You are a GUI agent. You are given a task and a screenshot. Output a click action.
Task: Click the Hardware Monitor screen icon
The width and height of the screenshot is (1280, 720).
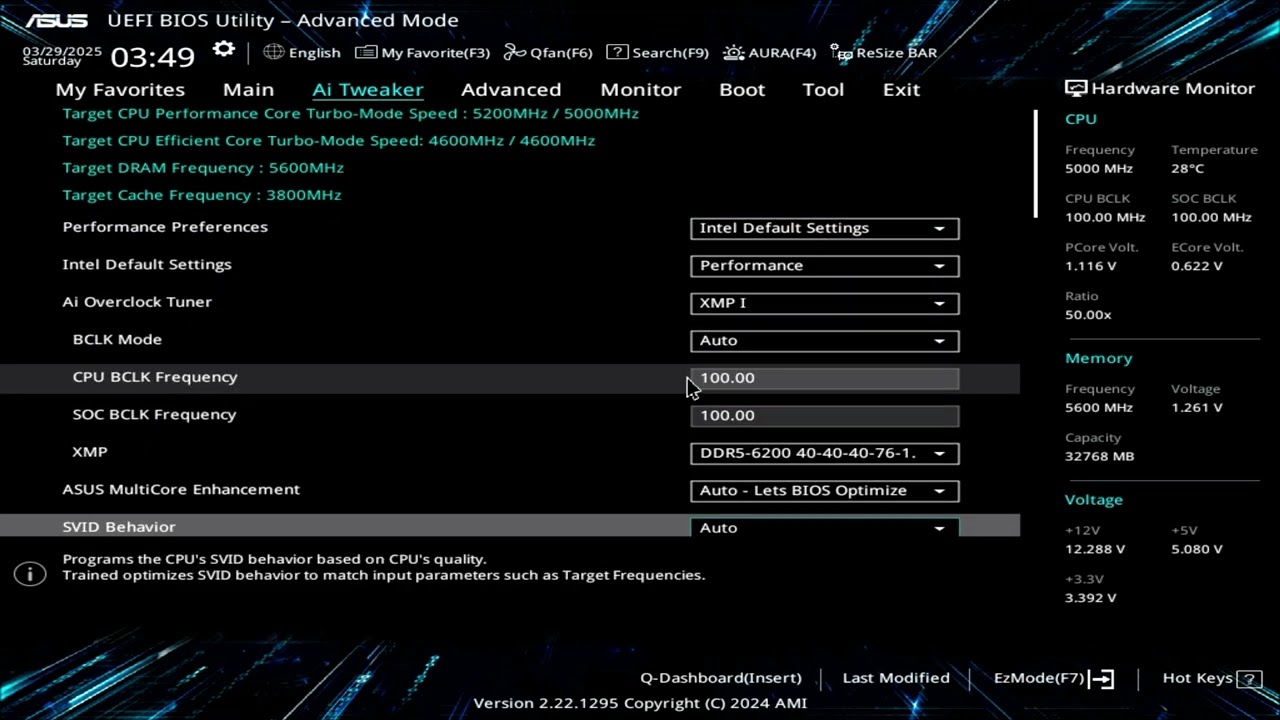click(x=1076, y=89)
